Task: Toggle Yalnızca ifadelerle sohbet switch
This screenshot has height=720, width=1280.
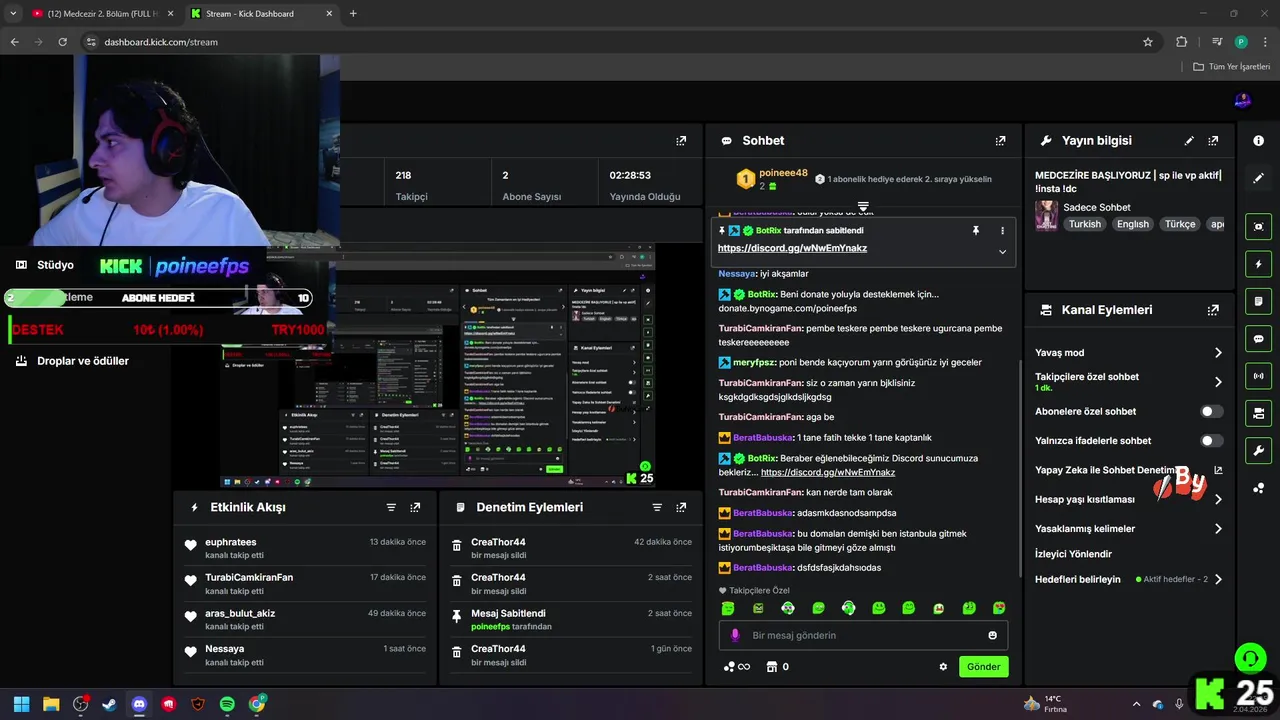Action: point(1211,440)
